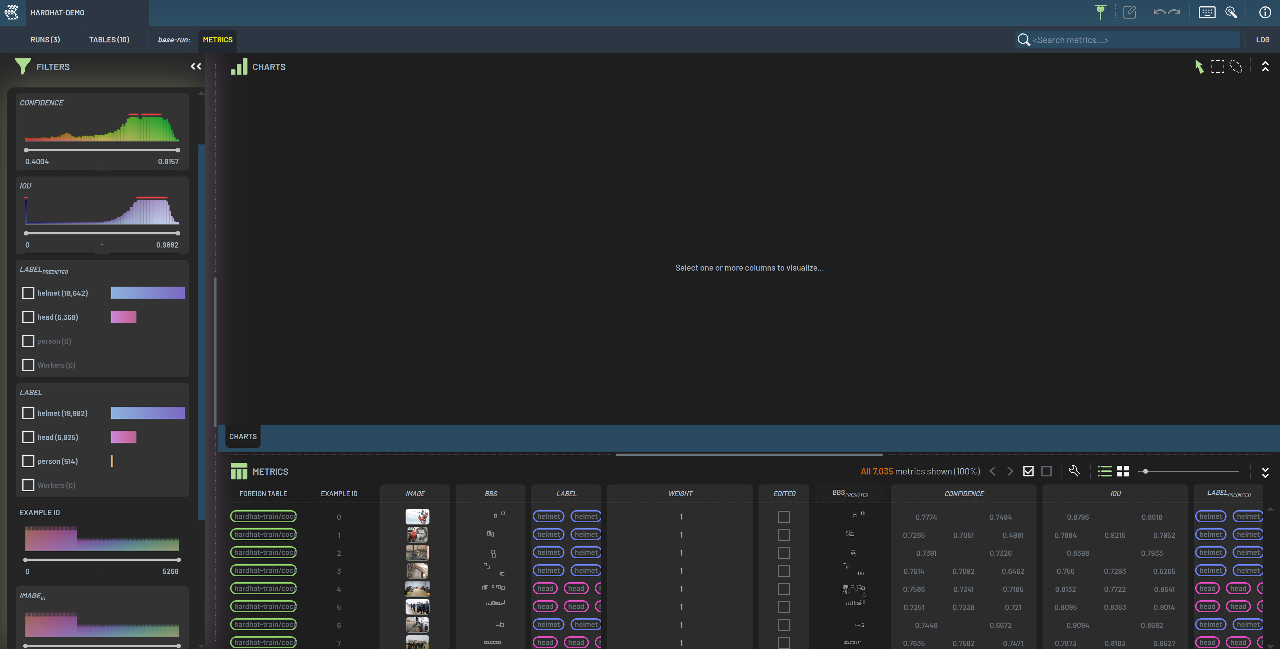Expand the Metrics panel with down chevrons

(1265, 472)
